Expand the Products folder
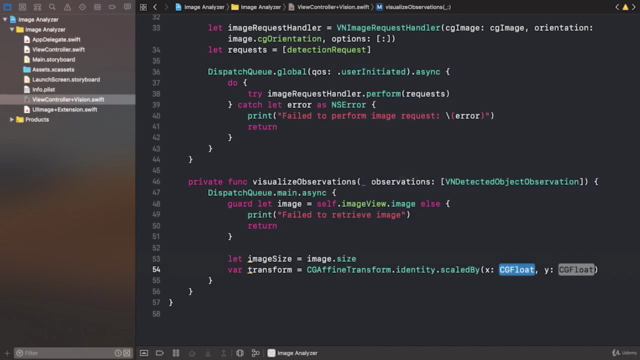 pyautogui.click(x=12, y=120)
